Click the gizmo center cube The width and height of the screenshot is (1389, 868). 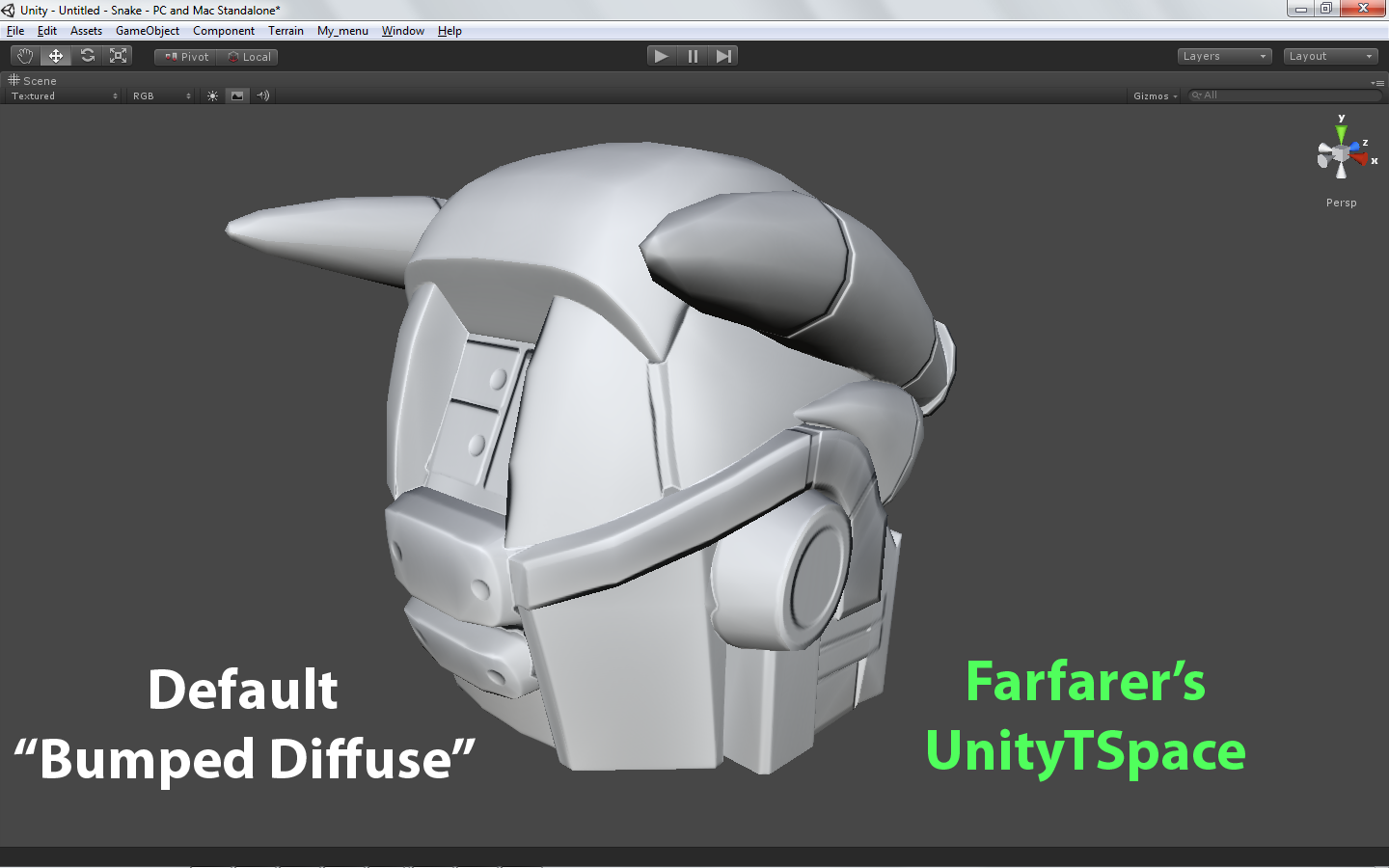(1341, 153)
